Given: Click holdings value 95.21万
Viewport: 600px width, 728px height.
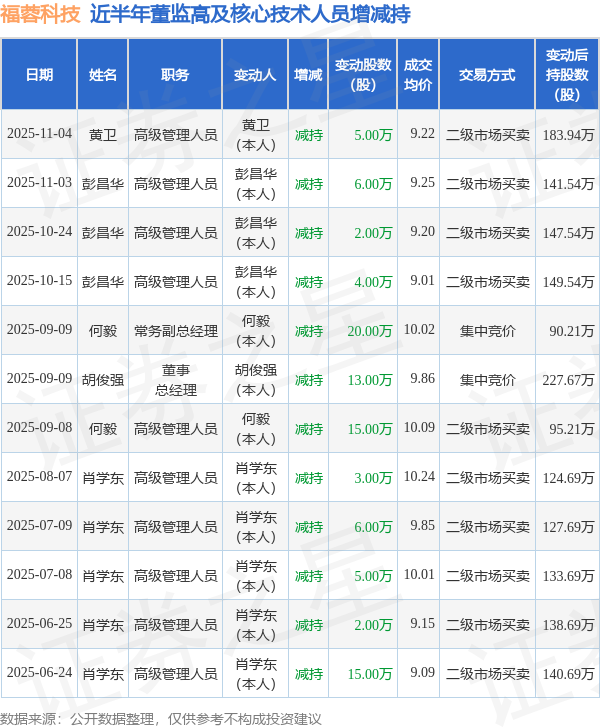Looking at the screenshot, I should (572, 429).
